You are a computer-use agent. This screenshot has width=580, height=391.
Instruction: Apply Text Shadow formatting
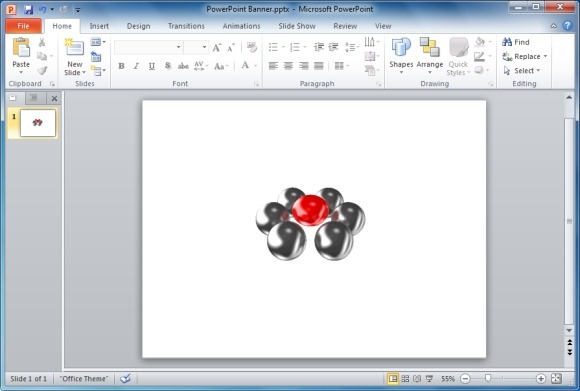point(168,66)
